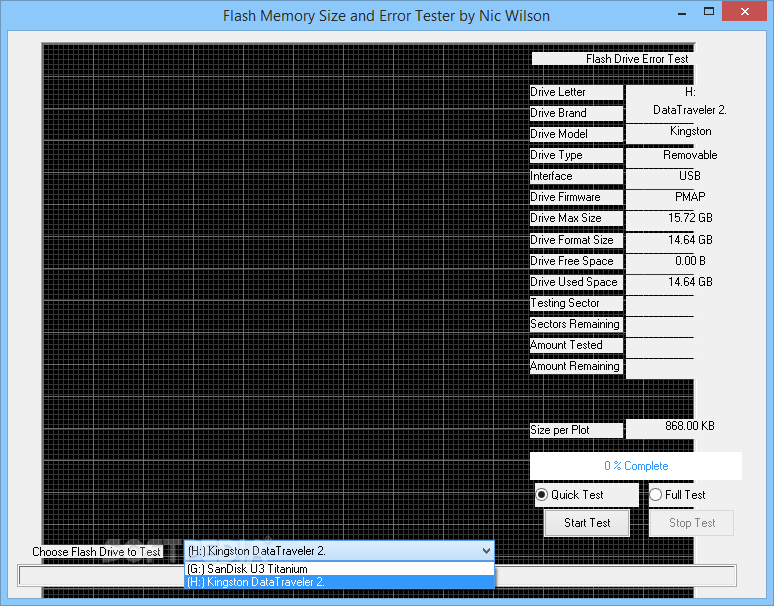774x606 pixels.
Task: Click the 15.72 GB max size value
Action: (690, 218)
